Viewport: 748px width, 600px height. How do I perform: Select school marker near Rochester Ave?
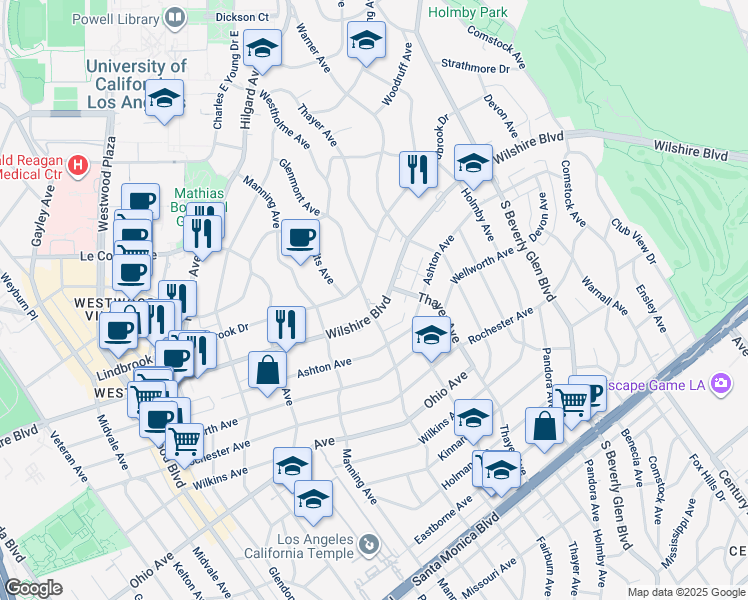[x=431, y=338]
